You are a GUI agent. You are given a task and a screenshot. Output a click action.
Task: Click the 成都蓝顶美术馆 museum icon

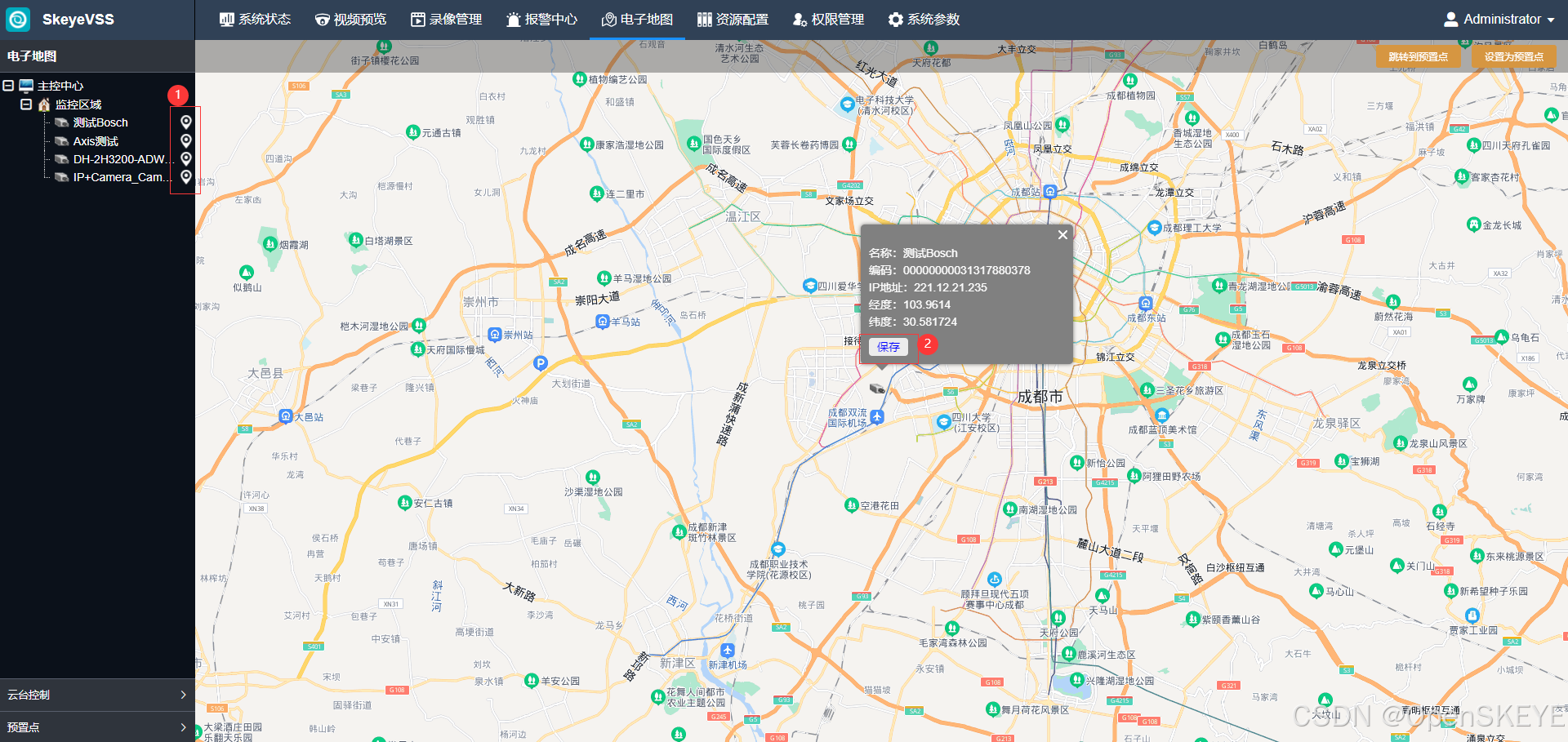1162,415
